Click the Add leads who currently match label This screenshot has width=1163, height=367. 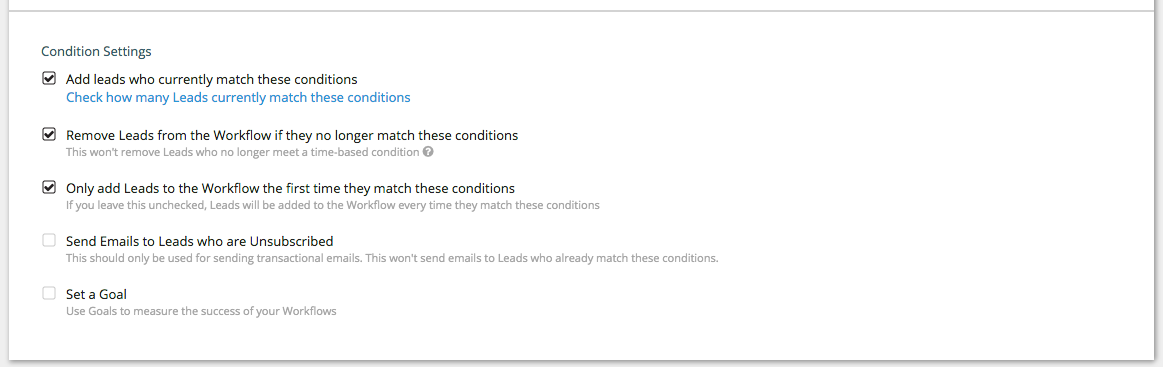click(x=212, y=79)
